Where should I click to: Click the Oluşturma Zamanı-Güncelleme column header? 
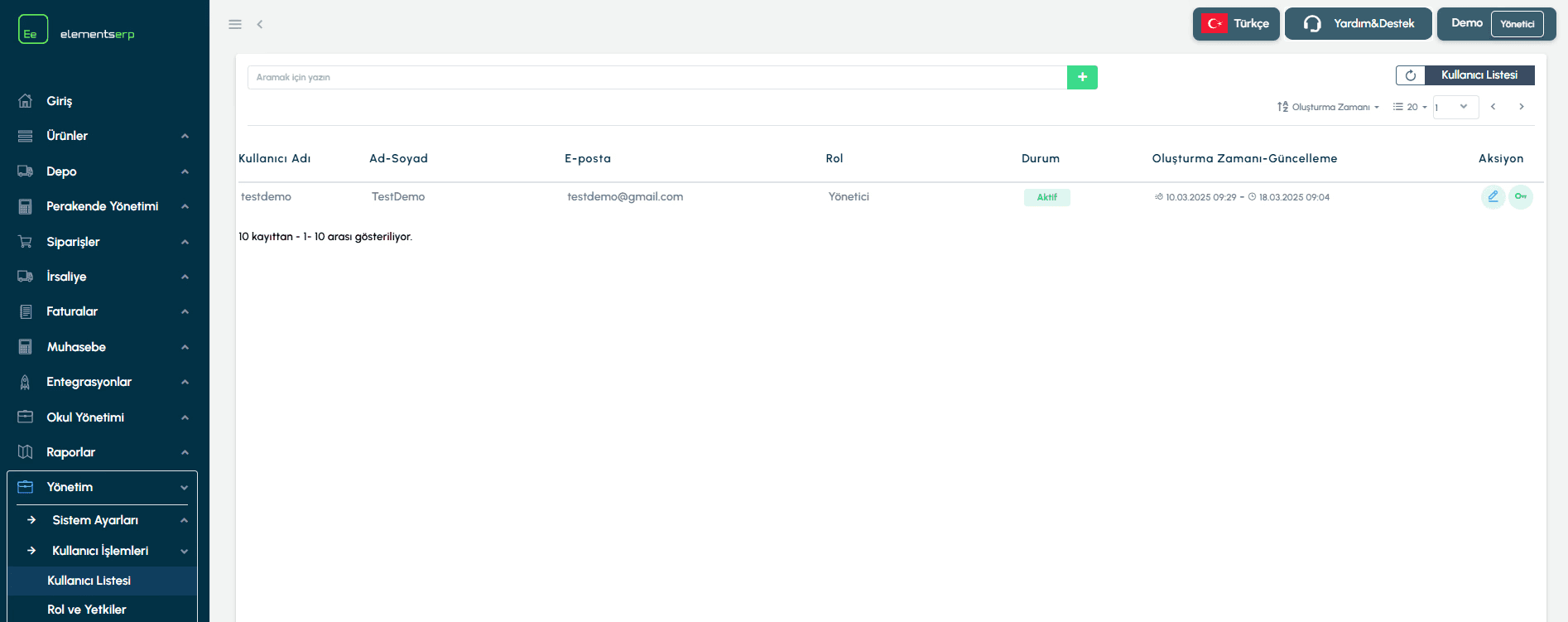pos(1244,158)
